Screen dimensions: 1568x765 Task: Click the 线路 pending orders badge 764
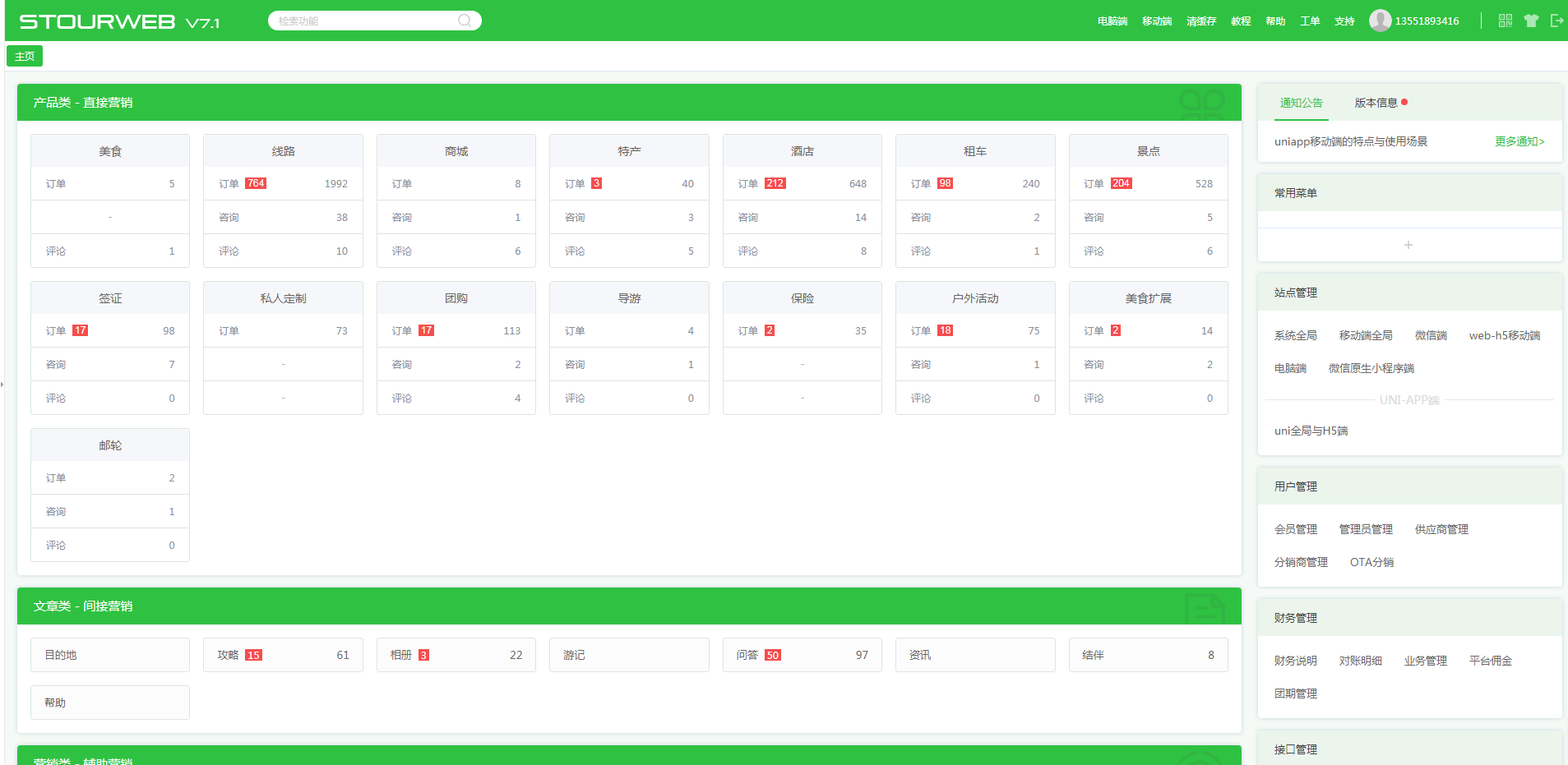tap(256, 183)
